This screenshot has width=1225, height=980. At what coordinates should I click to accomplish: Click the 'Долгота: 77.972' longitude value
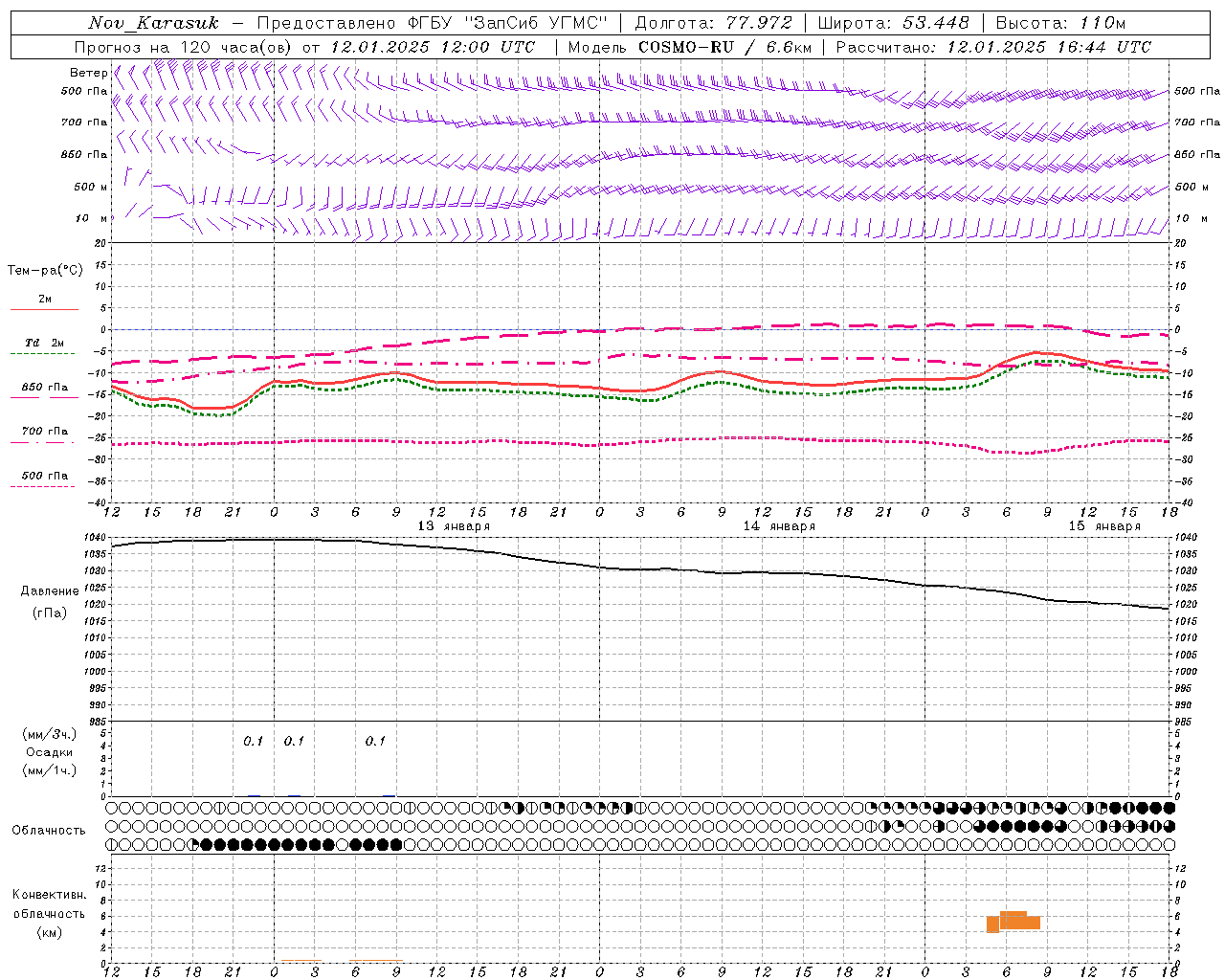tap(713, 23)
